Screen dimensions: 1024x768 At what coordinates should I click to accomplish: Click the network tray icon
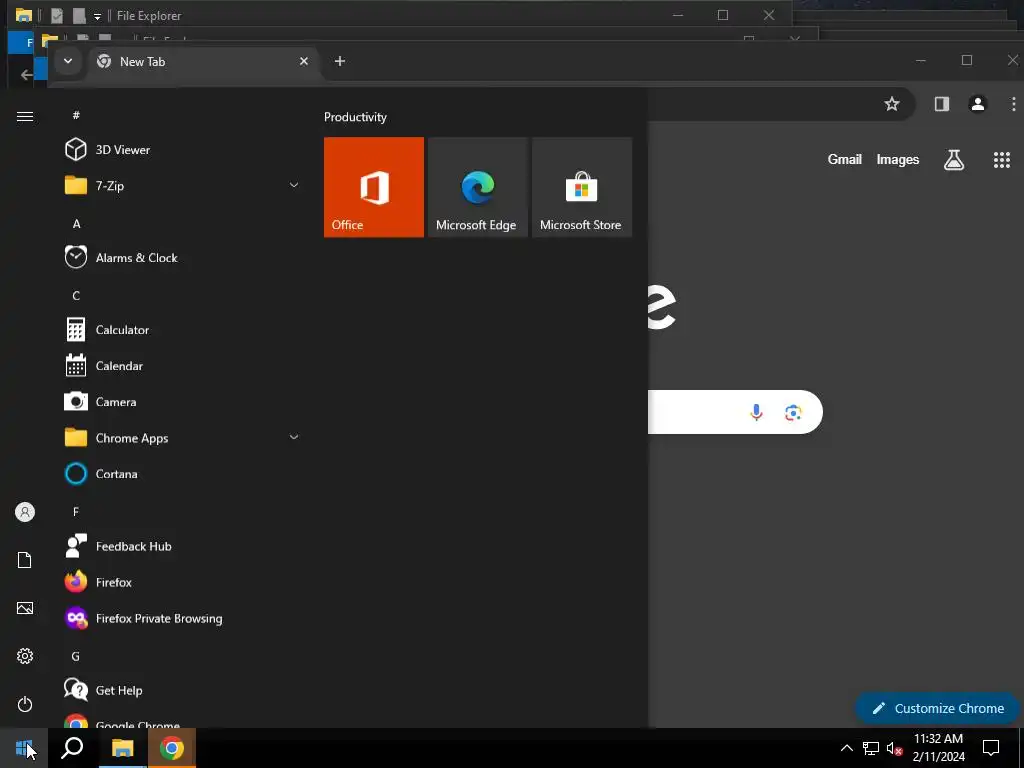click(871, 748)
